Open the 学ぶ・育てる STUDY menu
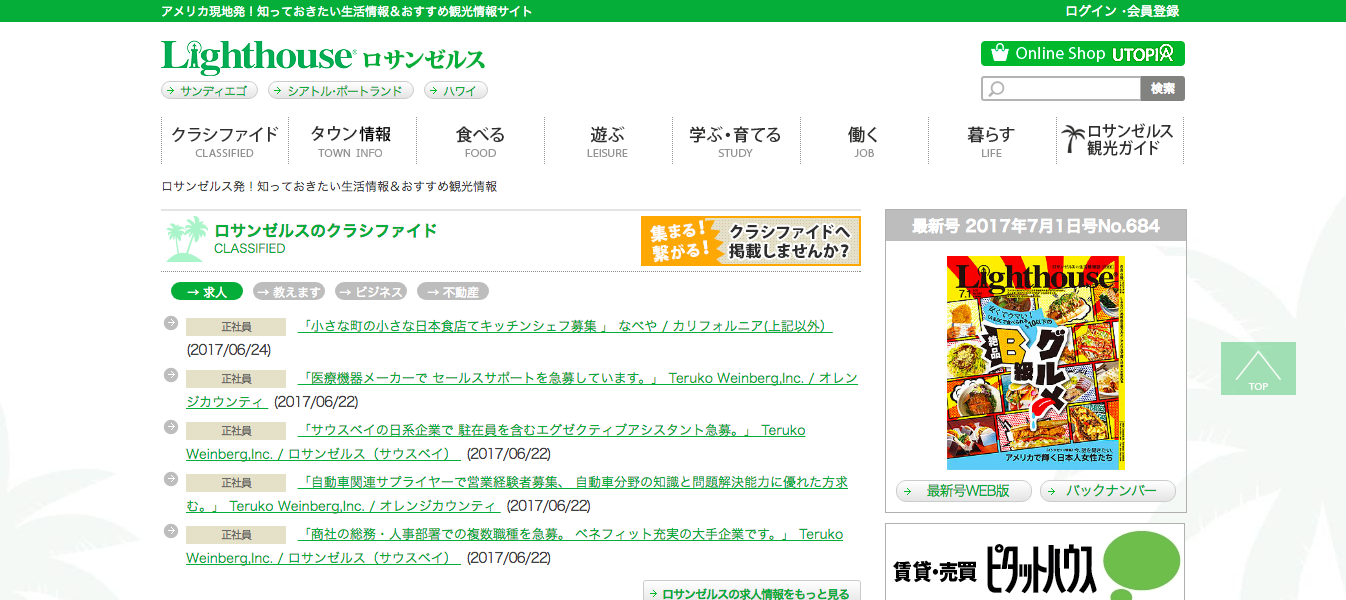The width and height of the screenshot is (1346, 600). (735, 141)
